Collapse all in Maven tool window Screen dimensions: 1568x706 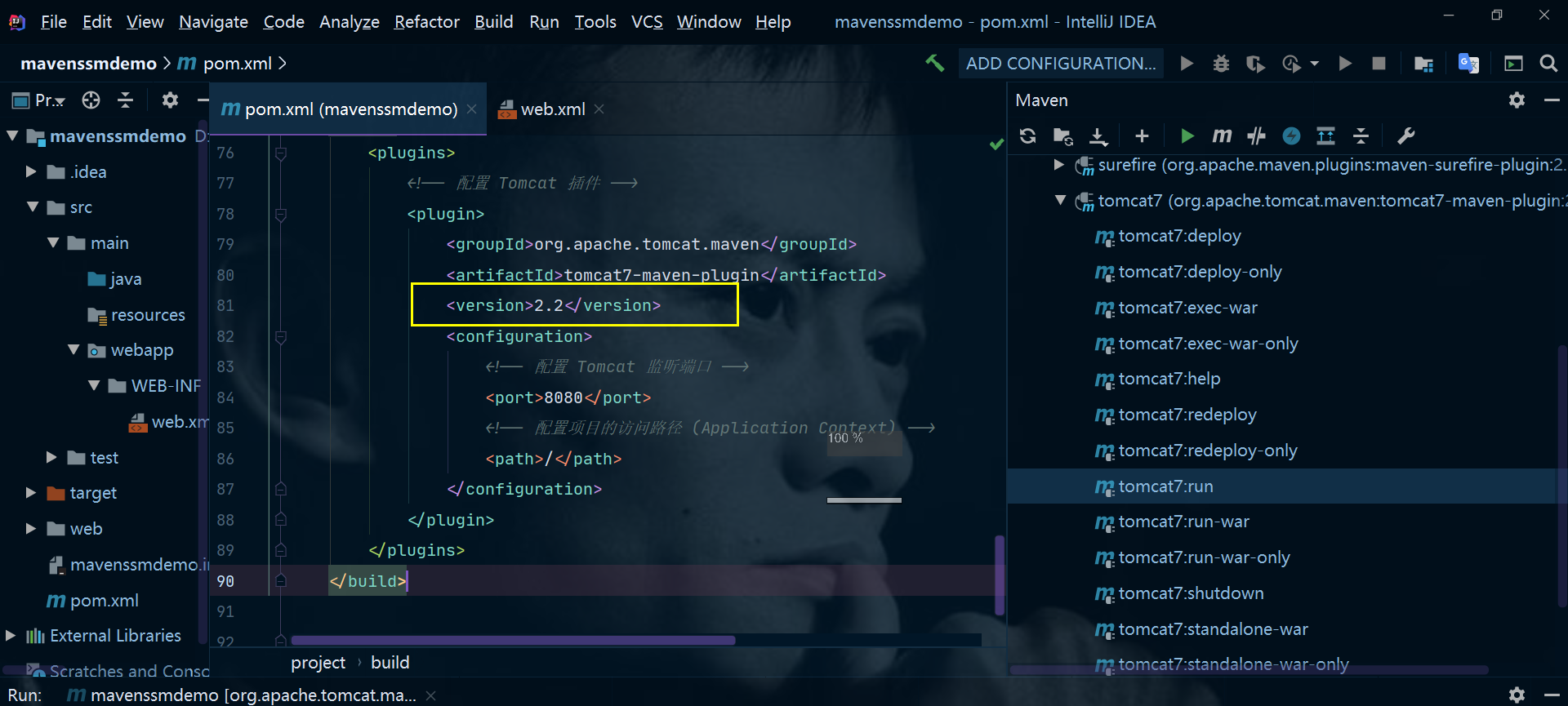[x=1361, y=135]
